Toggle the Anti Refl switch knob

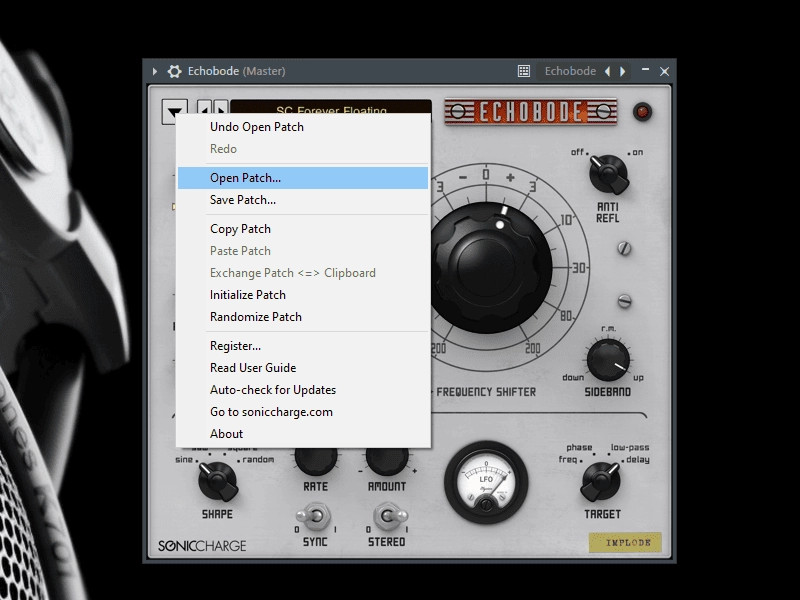coord(608,174)
